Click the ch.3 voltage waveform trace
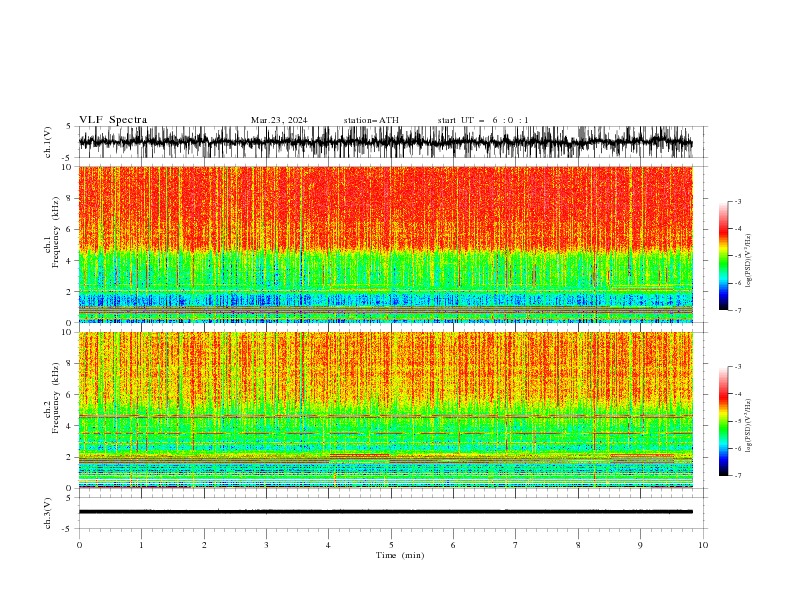 tap(386, 512)
